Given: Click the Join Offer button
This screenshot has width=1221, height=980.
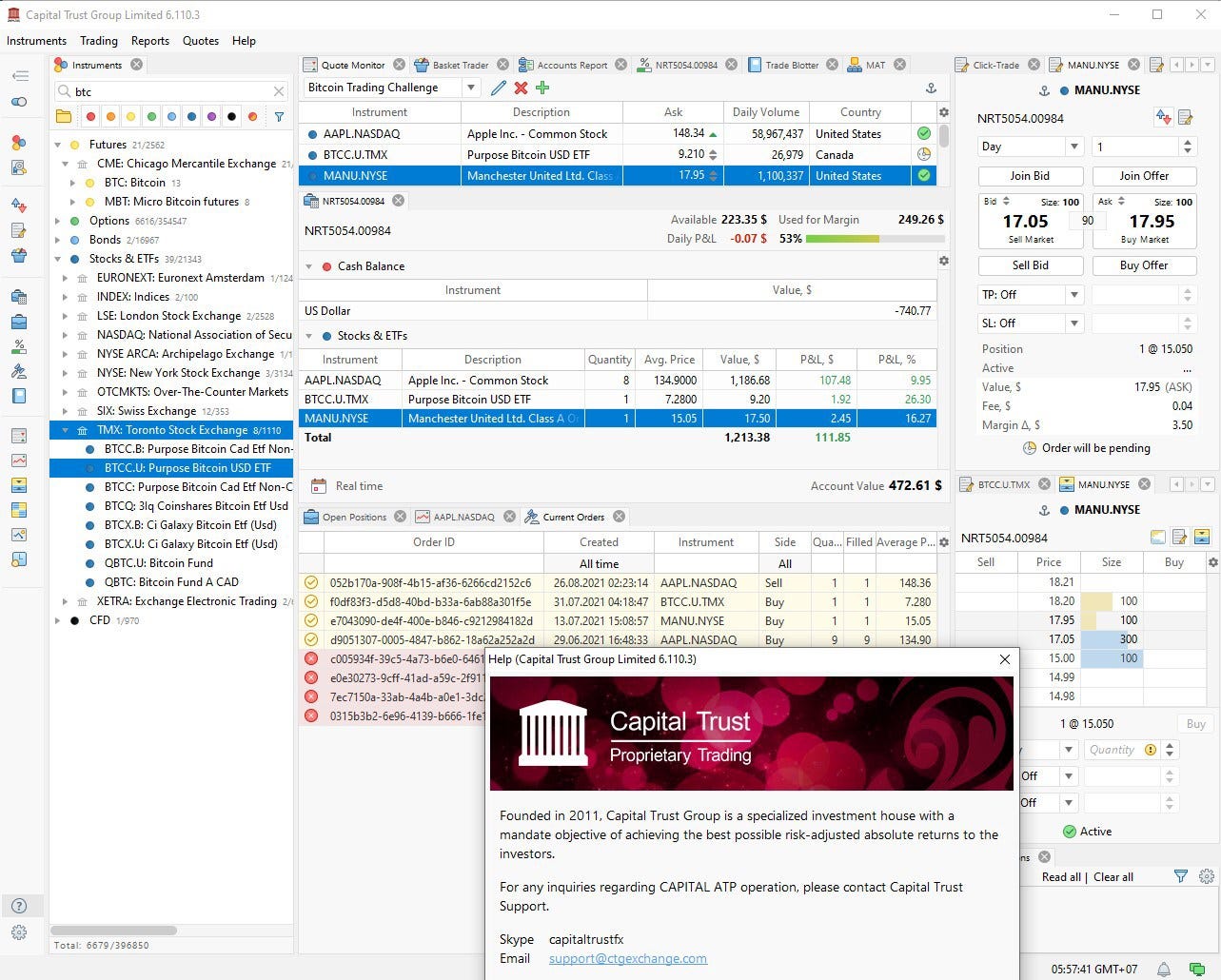Looking at the screenshot, I should 1144,176.
